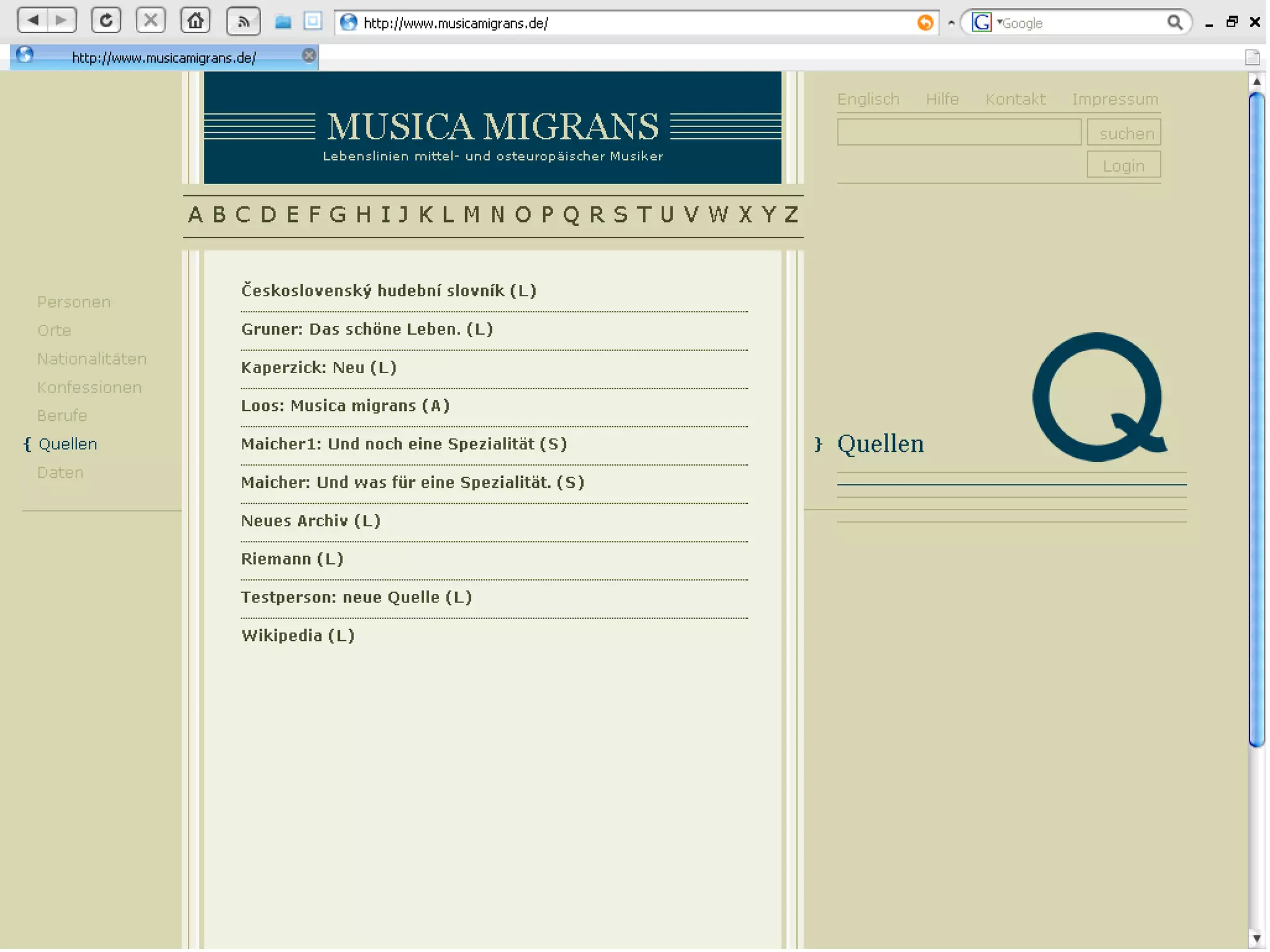Select the musicamigrans.de browser tab

point(164,58)
